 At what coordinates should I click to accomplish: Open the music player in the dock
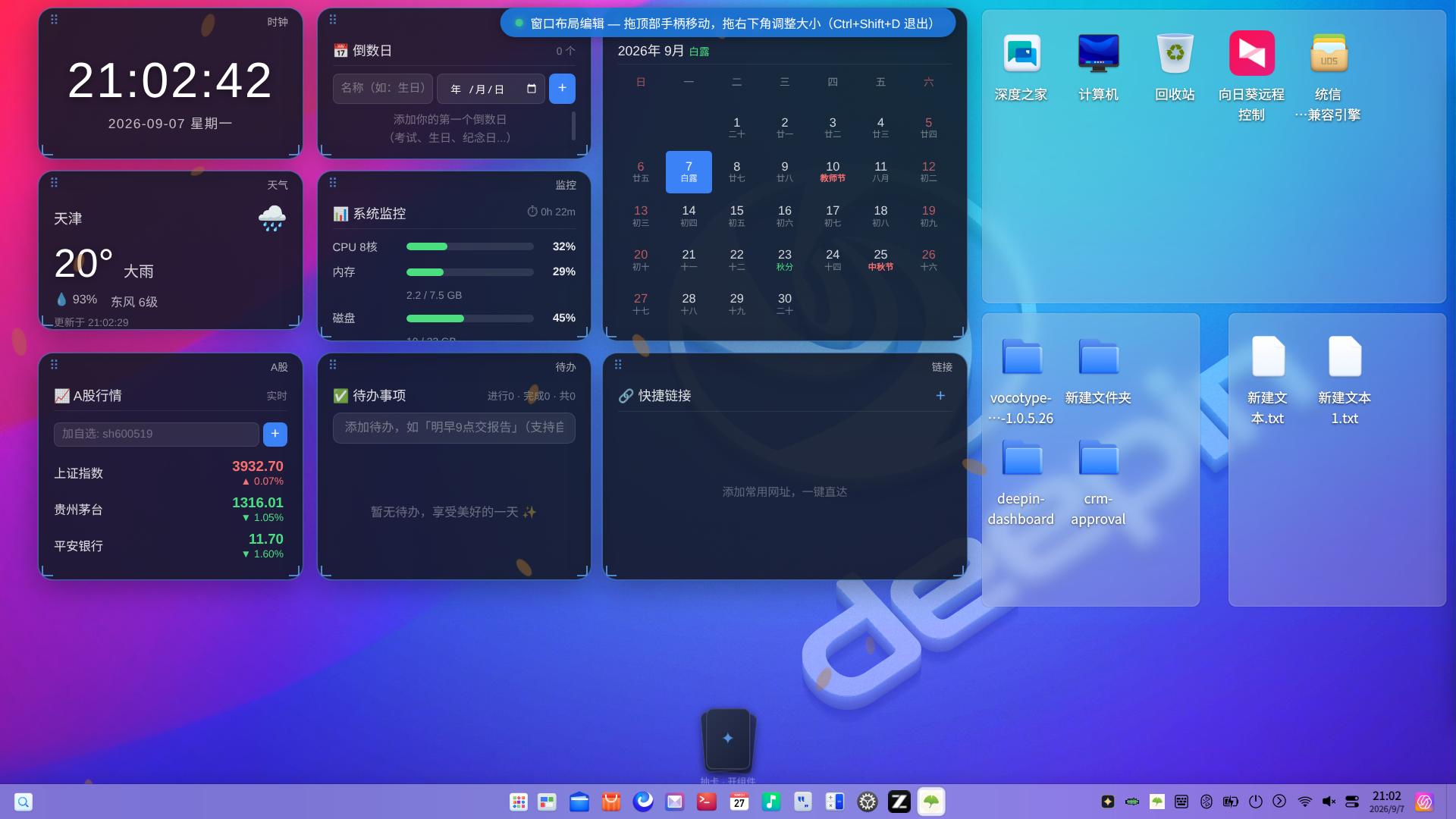click(771, 802)
